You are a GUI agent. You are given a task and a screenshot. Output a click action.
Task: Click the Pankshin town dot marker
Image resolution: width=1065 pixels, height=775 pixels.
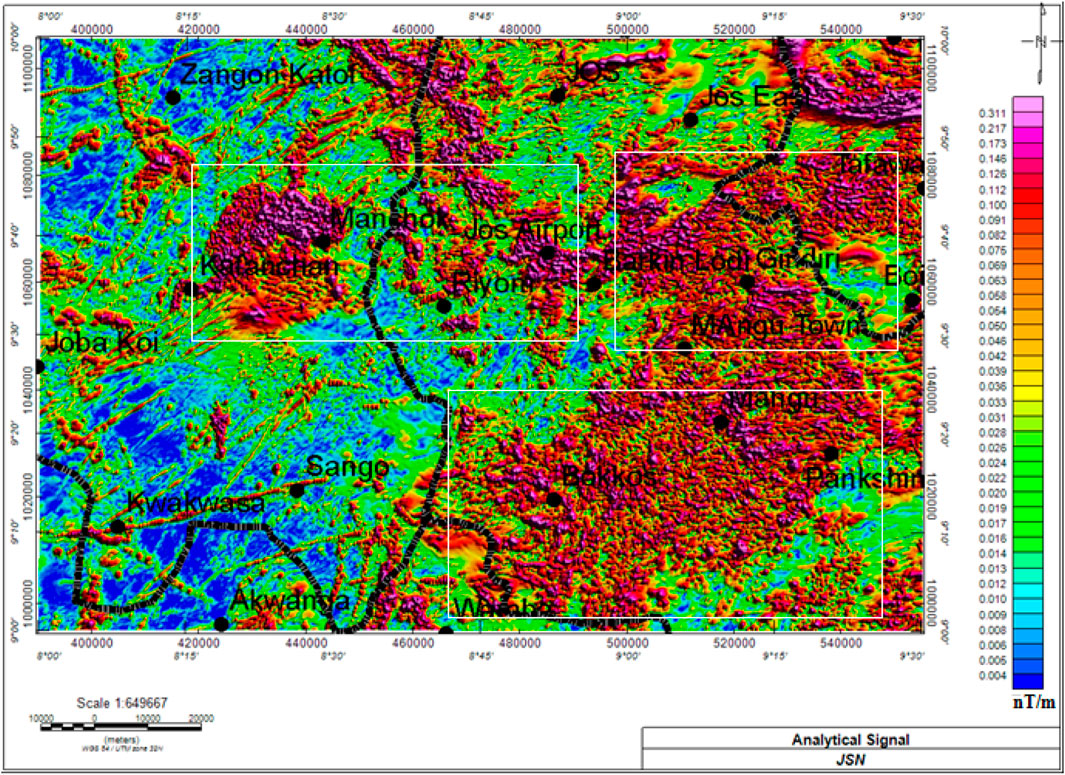pos(831,454)
